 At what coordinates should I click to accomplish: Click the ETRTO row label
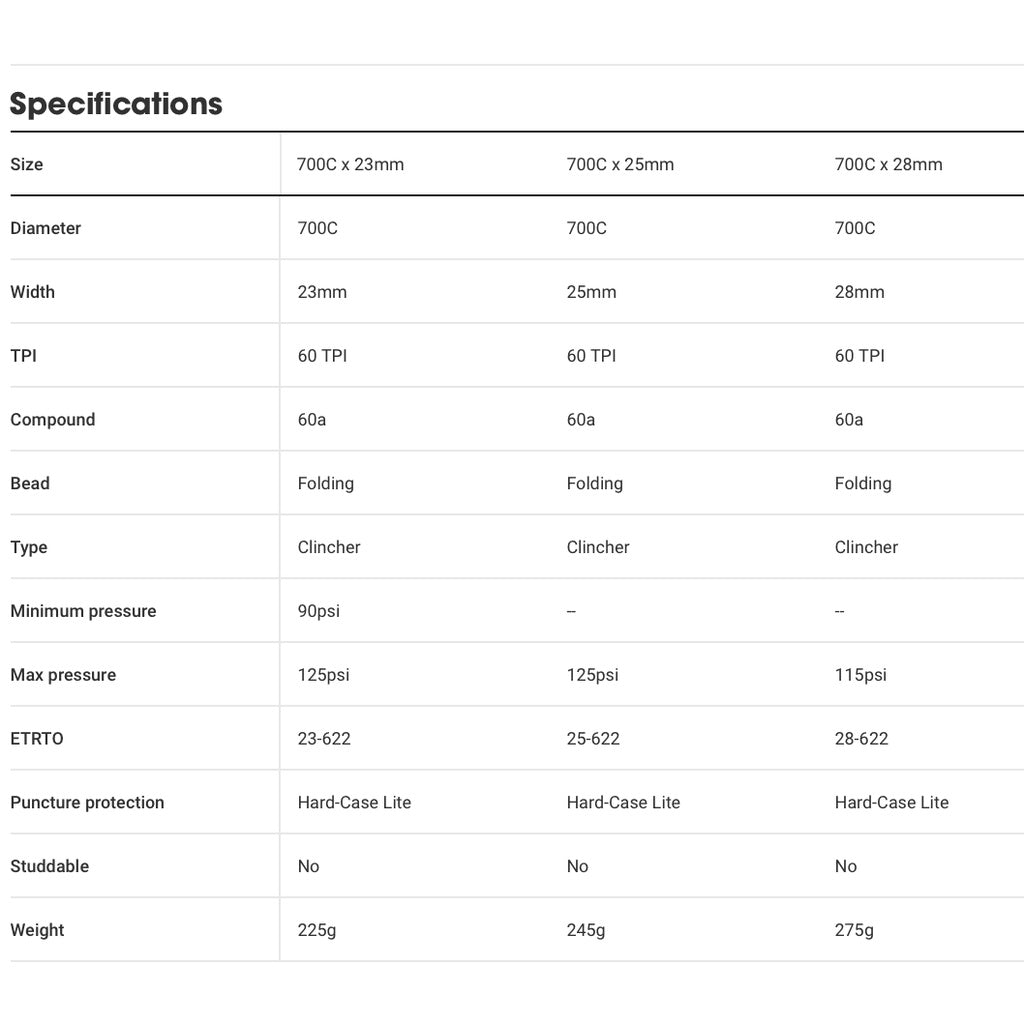pos(37,739)
